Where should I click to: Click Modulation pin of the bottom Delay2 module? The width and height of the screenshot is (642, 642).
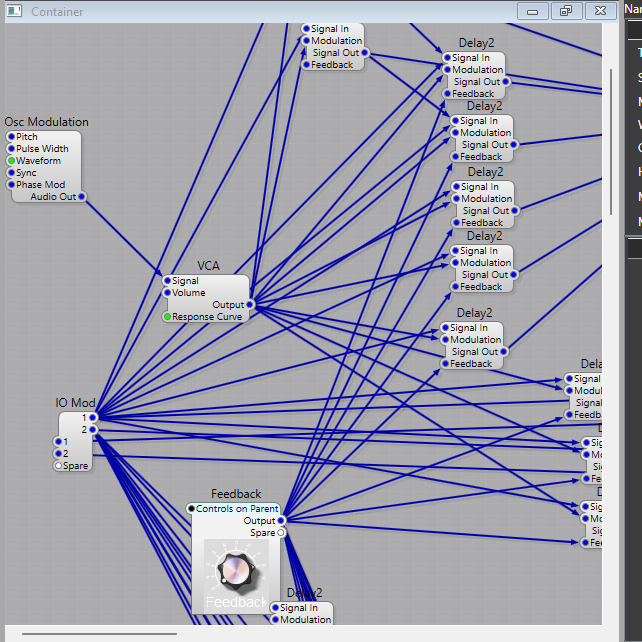click(275, 619)
